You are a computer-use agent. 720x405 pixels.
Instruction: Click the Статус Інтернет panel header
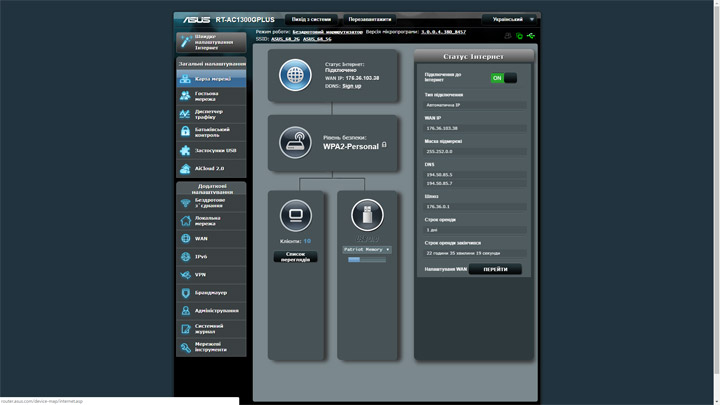click(x=473, y=56)
